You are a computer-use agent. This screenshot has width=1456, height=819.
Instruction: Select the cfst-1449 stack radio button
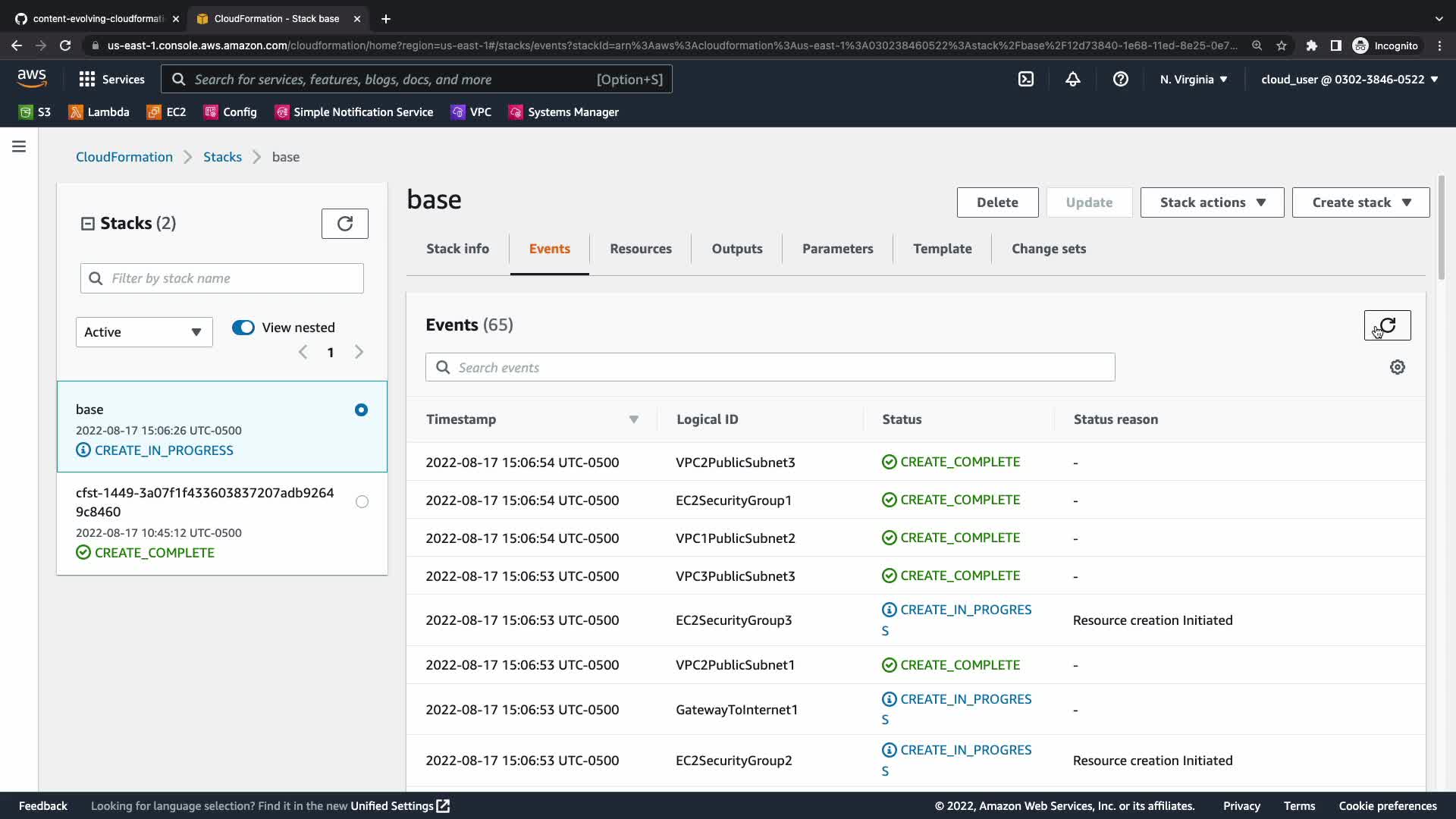click(x=362, y=502)
